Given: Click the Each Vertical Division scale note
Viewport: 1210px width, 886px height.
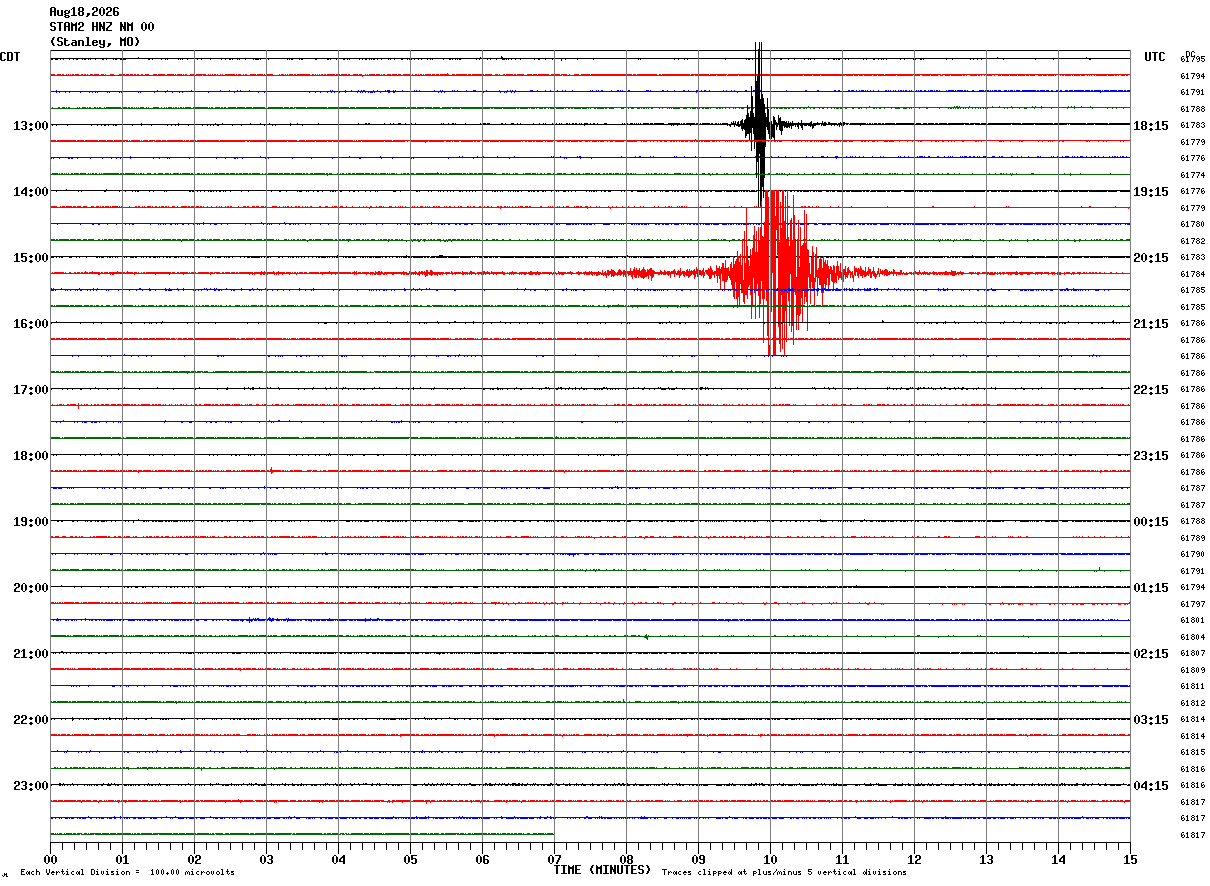Looking at the screenshot, I should pyautogui.click(x=127, y=873).
